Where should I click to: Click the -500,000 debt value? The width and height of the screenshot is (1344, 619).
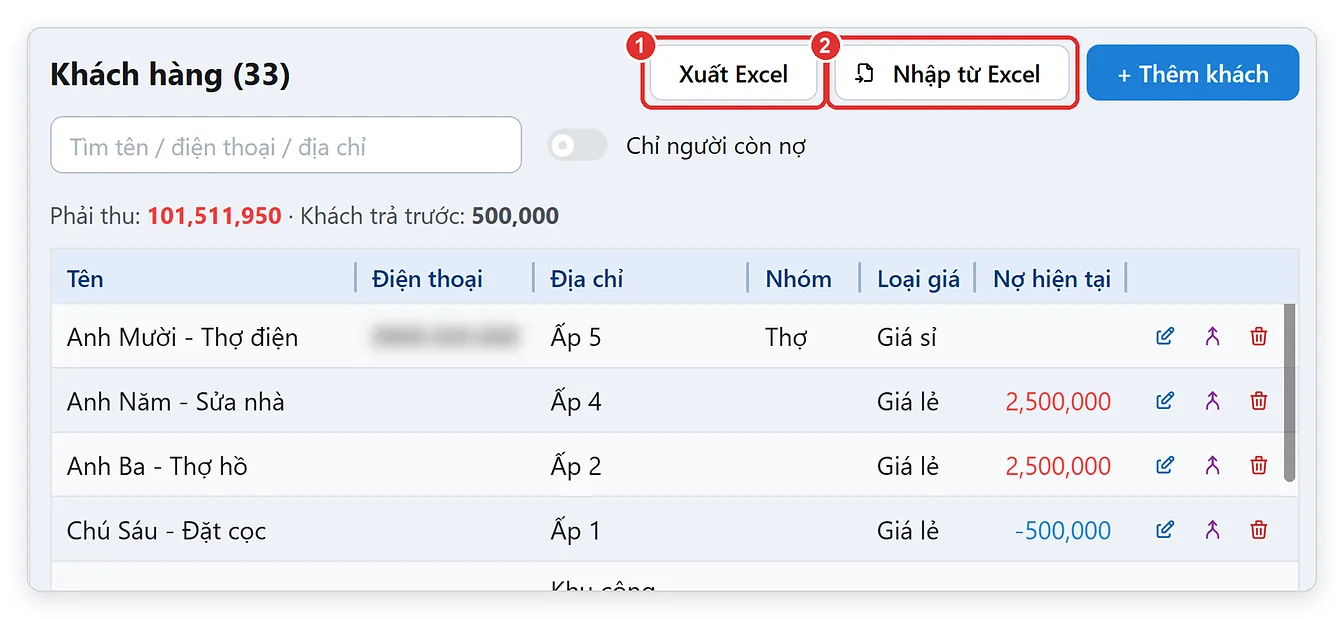tap(1062, 530)
